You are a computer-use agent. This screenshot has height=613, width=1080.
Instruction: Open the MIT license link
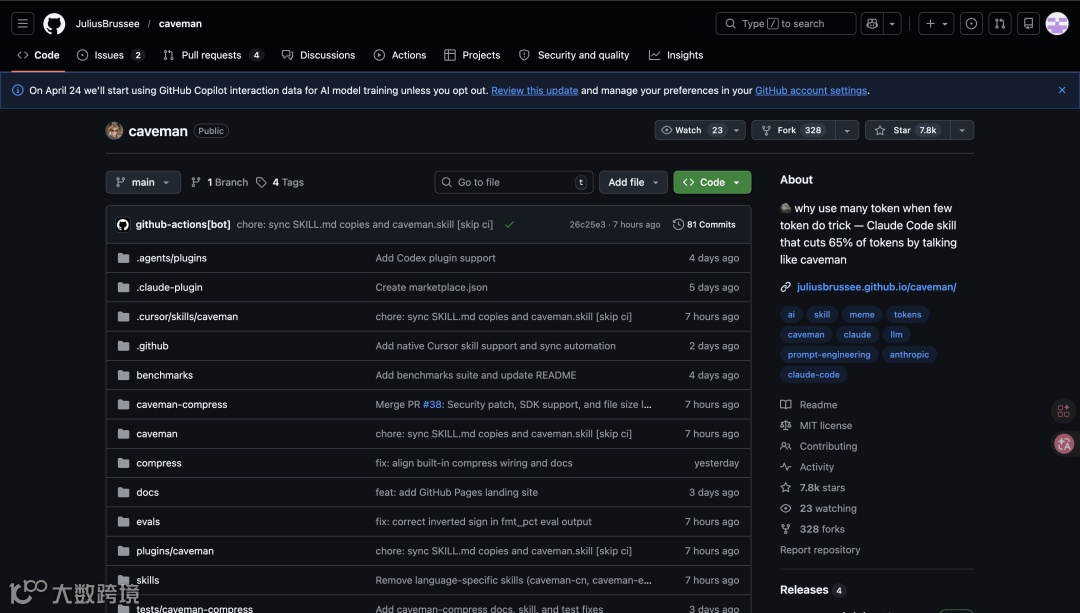[816, 425]
